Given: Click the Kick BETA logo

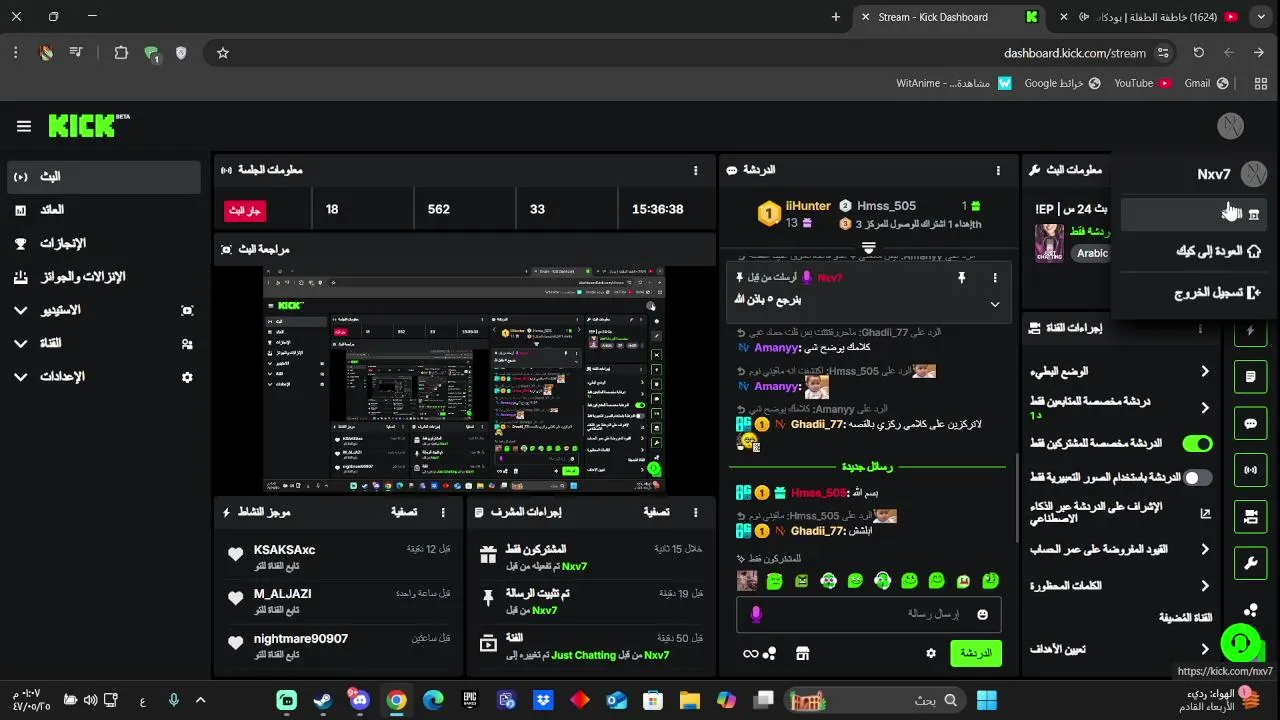Looking at the screenshot, I should (89, 125).
